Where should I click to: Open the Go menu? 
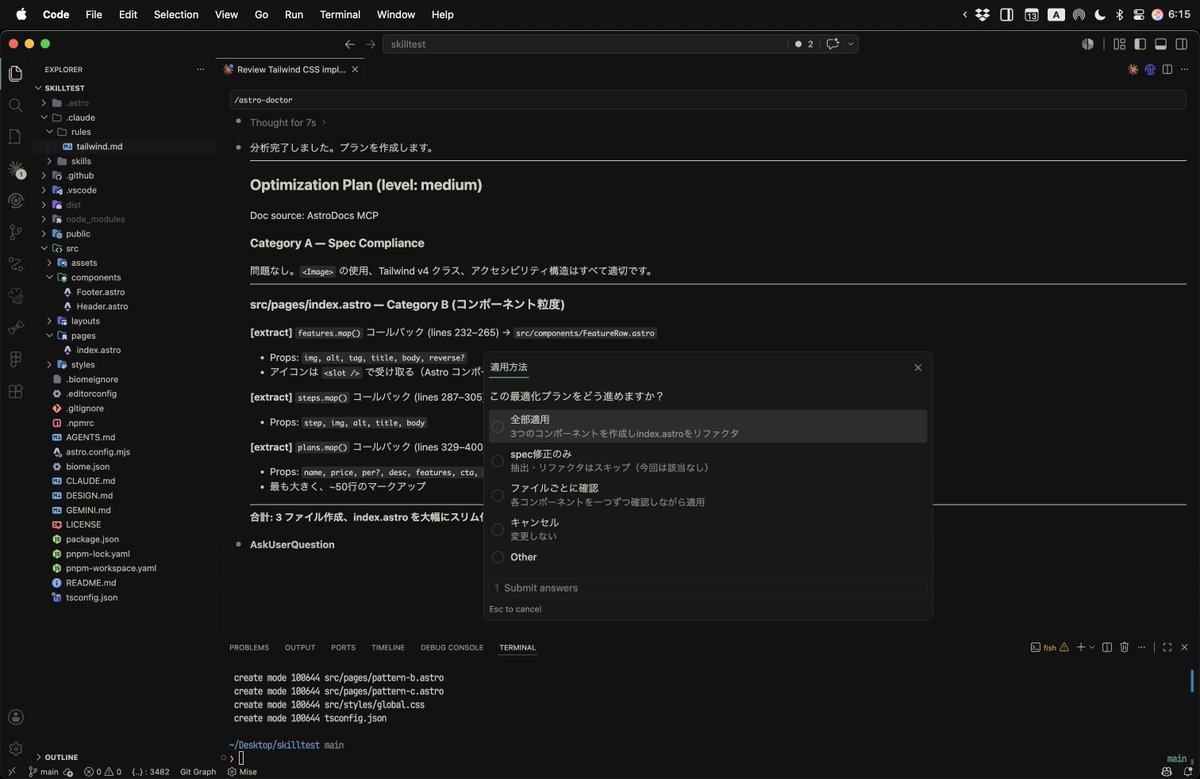pyautogui.click(x=262, y=15)
